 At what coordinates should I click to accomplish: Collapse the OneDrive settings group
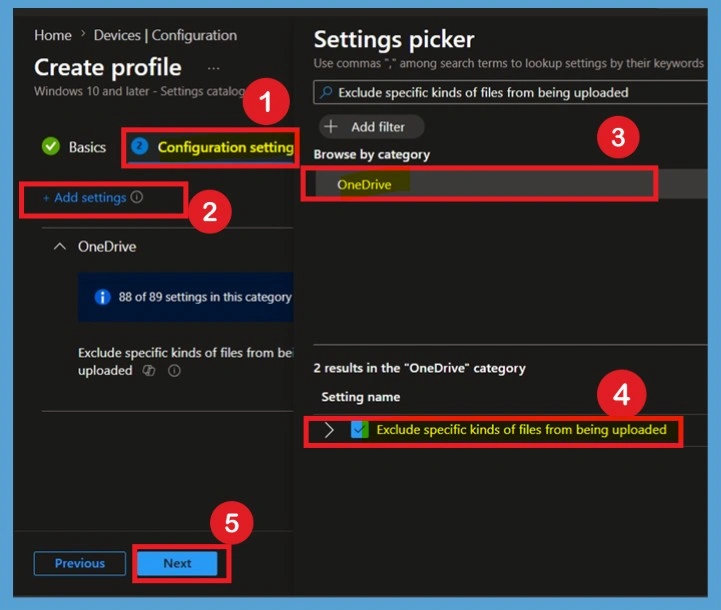tap(60, 246)
